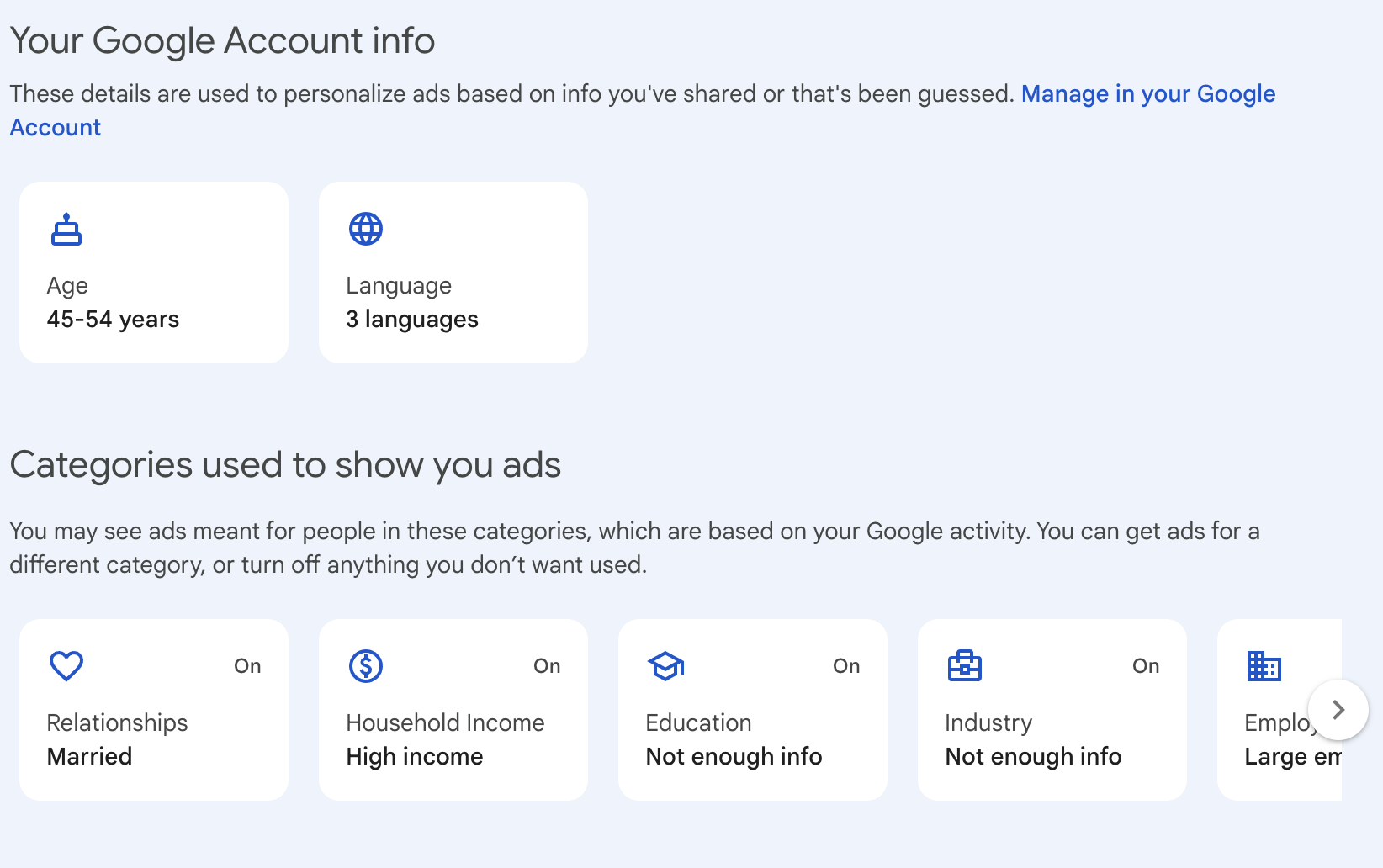
Task: Toggle the Household Income On status
Action: 547,666
